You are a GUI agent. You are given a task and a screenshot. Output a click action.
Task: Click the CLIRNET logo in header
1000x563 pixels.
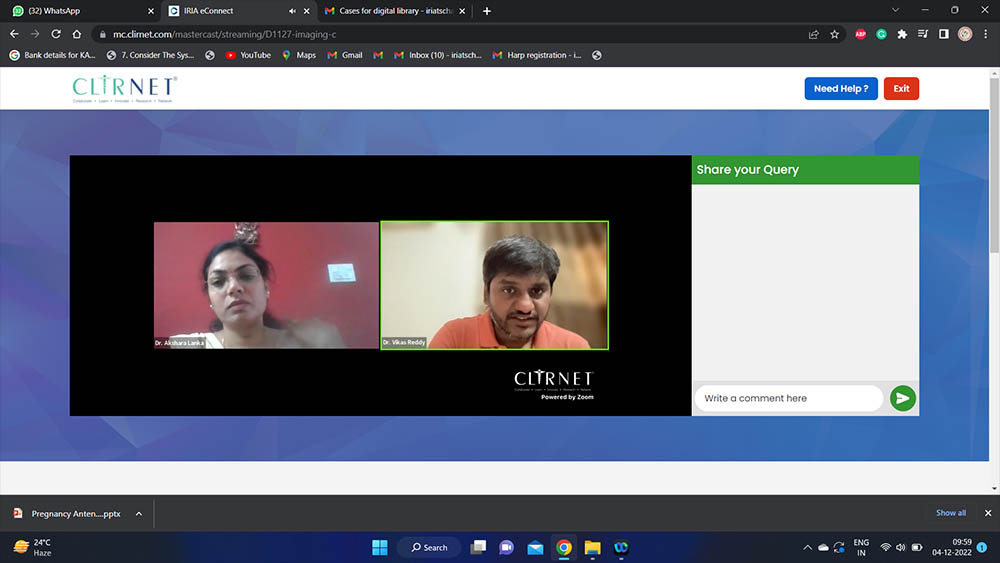pyautogui.click(x=124, y=89)
